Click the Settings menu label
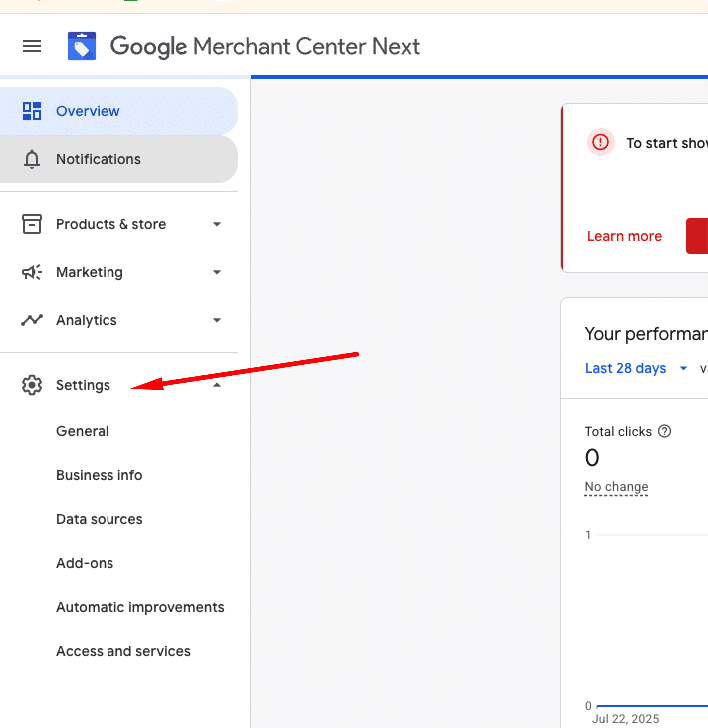Screen dimensions: 708x728 [83, 385]
